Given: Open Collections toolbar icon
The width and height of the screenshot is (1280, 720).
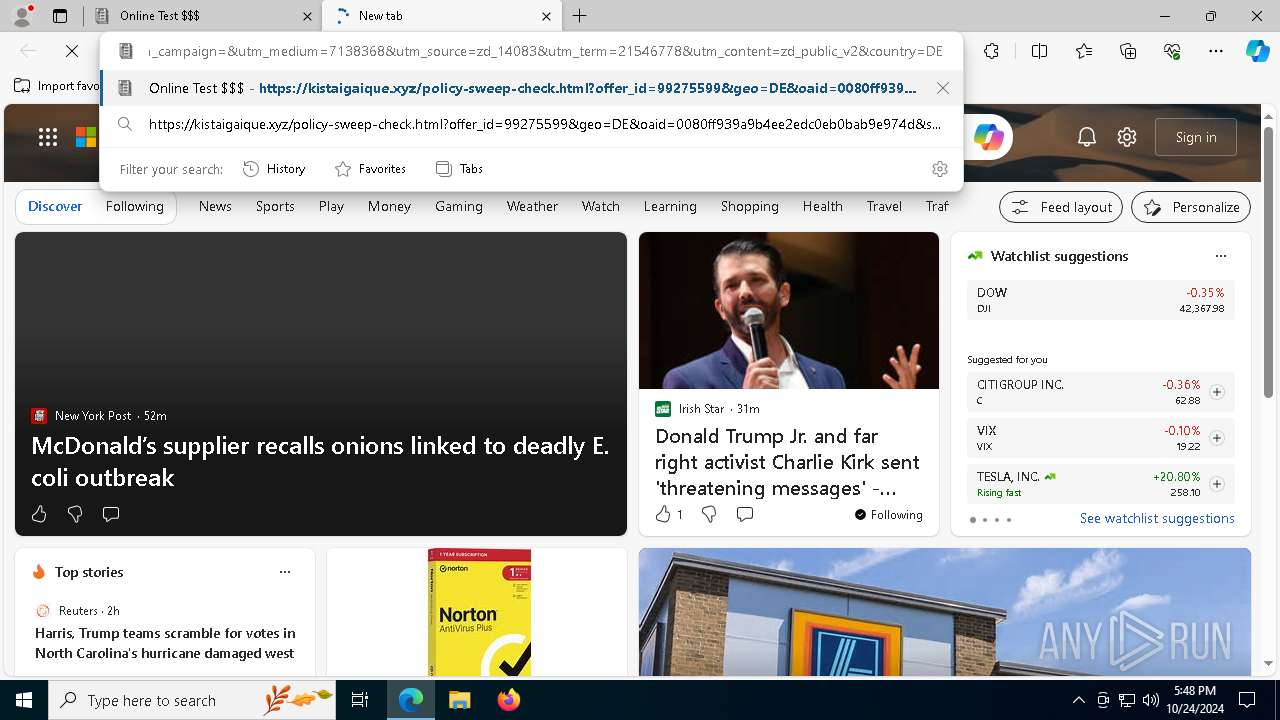Looking at the screenshot, I should click(1128, 51).
